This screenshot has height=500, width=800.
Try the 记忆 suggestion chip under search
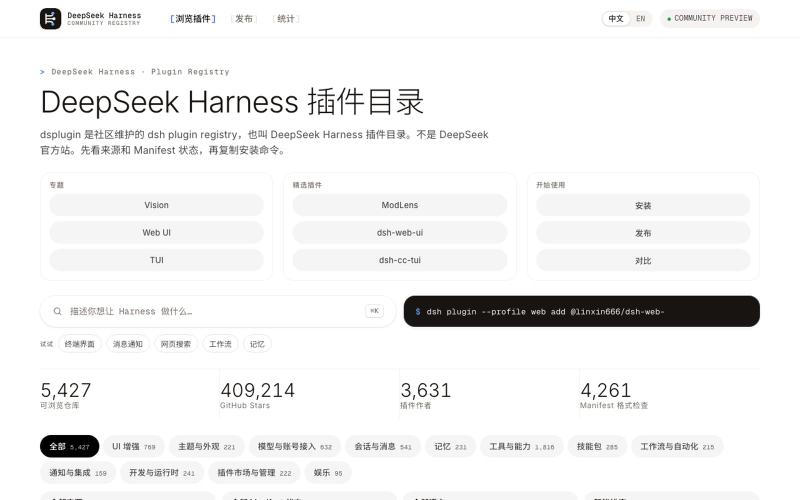pos(257,344)
